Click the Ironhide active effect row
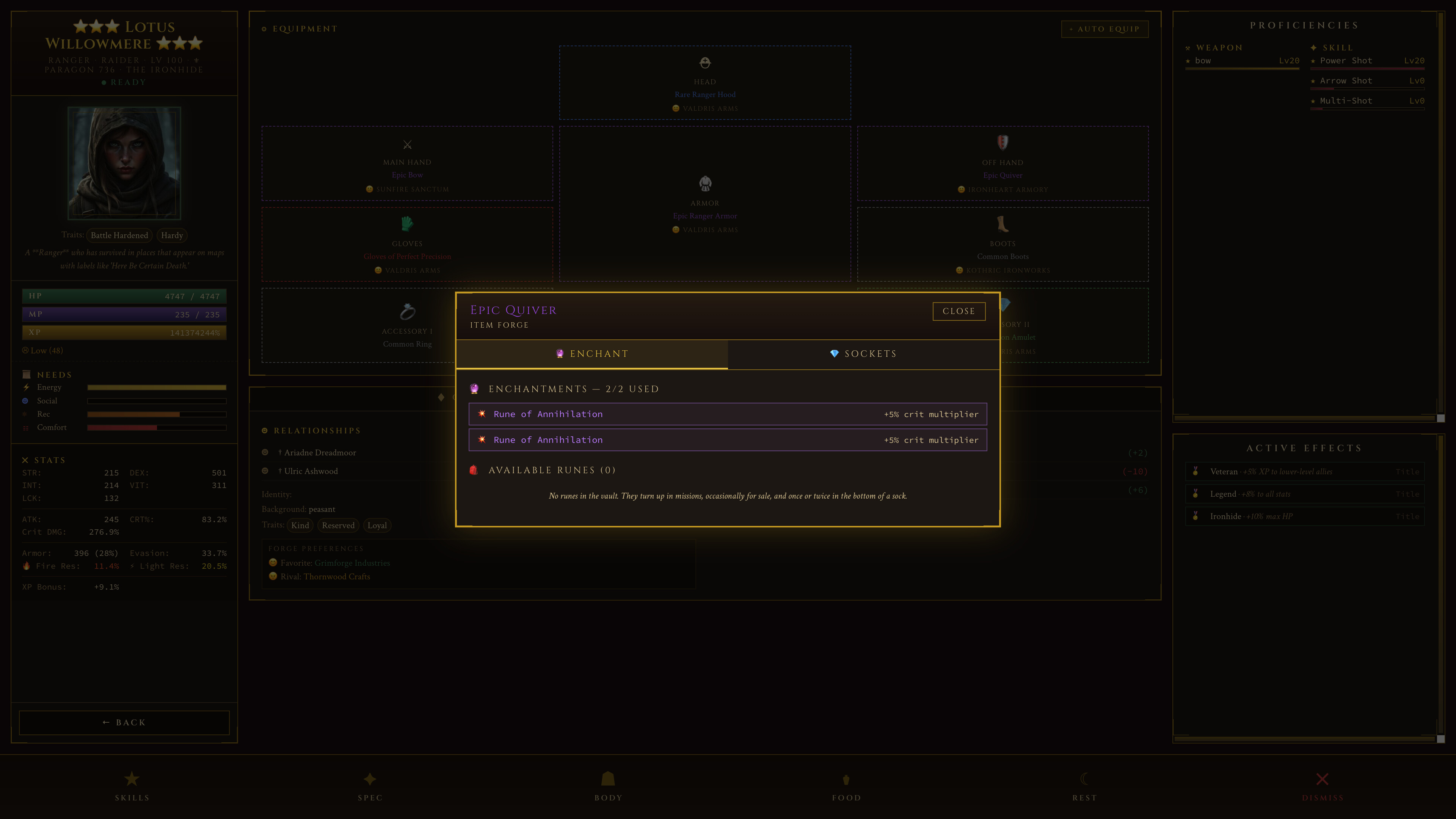Viewport: 1456px width, 819px height. (x=1304, y=516)
